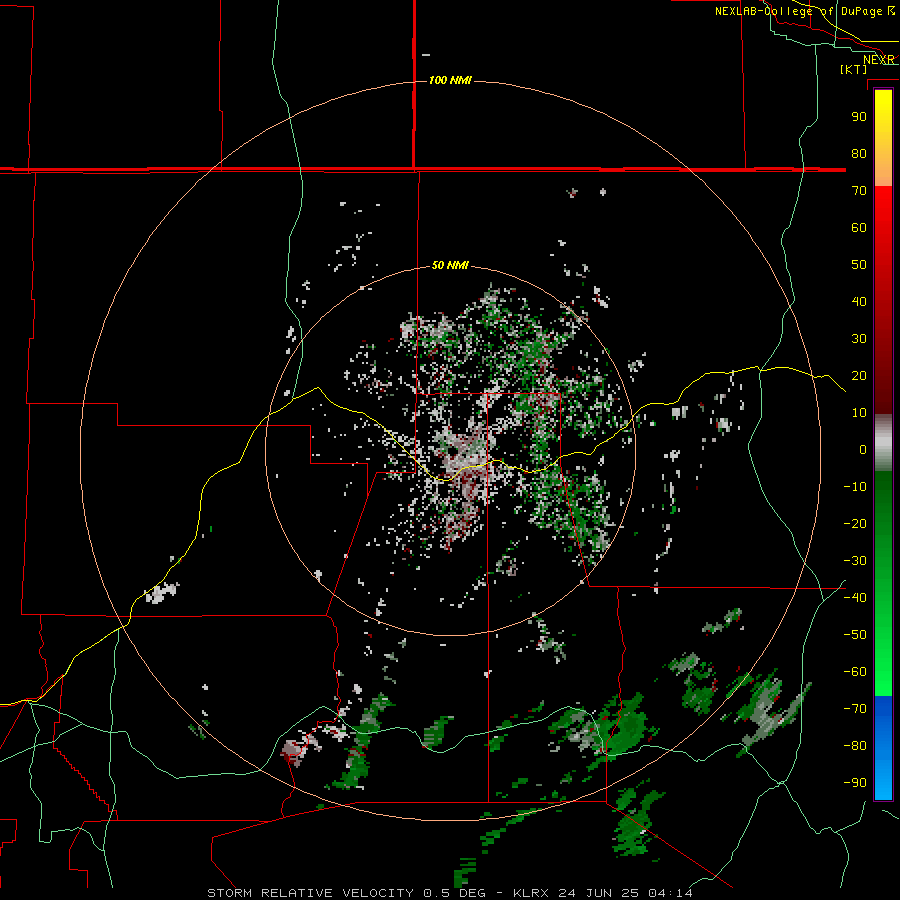This screenshot has height=900, width=900.
Task: Click the -30 value on velocity scale
Action: click(855, 561)
